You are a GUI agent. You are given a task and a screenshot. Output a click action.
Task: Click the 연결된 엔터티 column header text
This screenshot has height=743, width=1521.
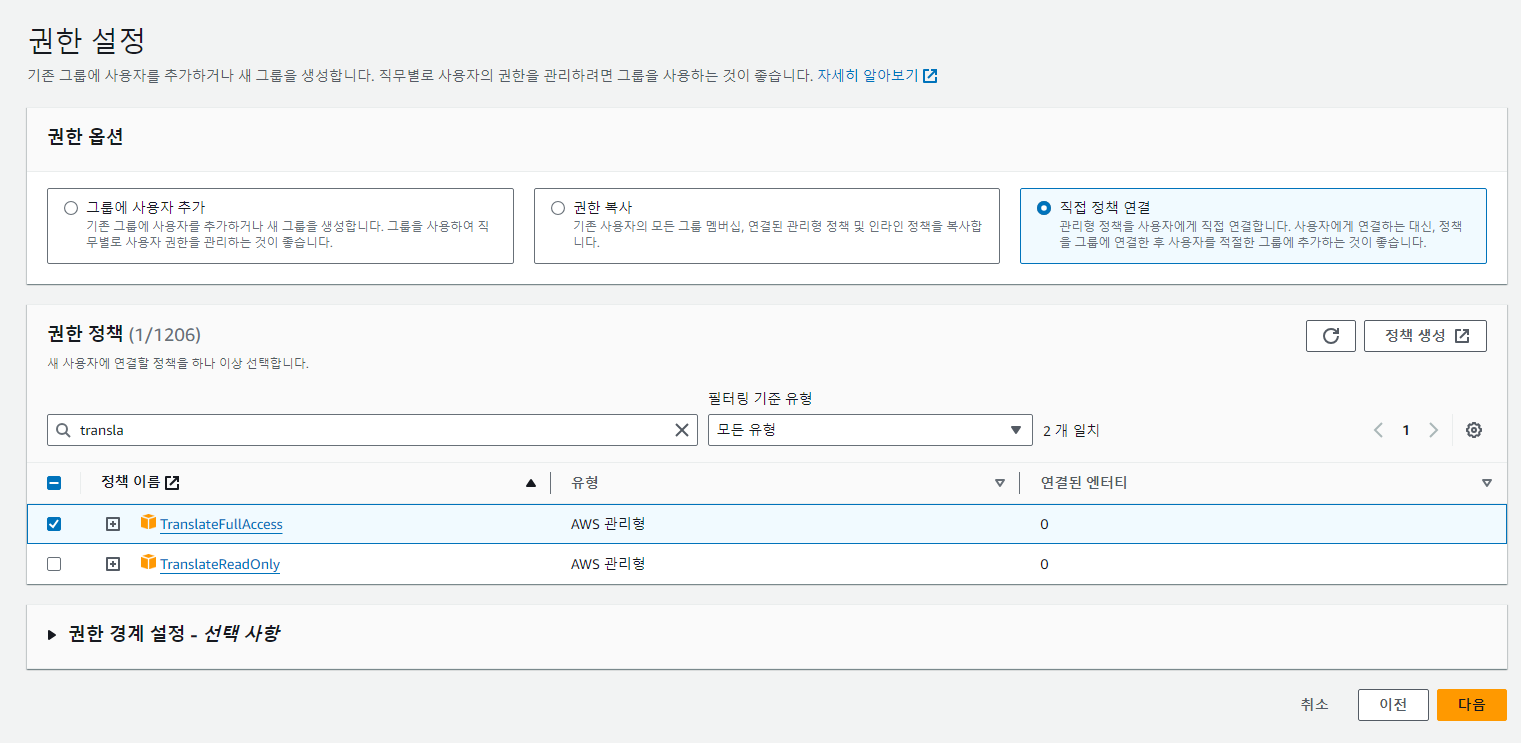tap(1083, 483)
